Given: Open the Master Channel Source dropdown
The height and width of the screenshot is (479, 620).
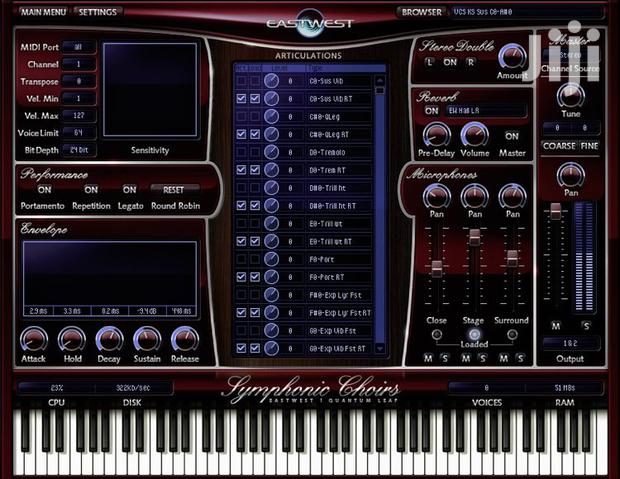Looking at the screenshot, I should tap(571, 55).
